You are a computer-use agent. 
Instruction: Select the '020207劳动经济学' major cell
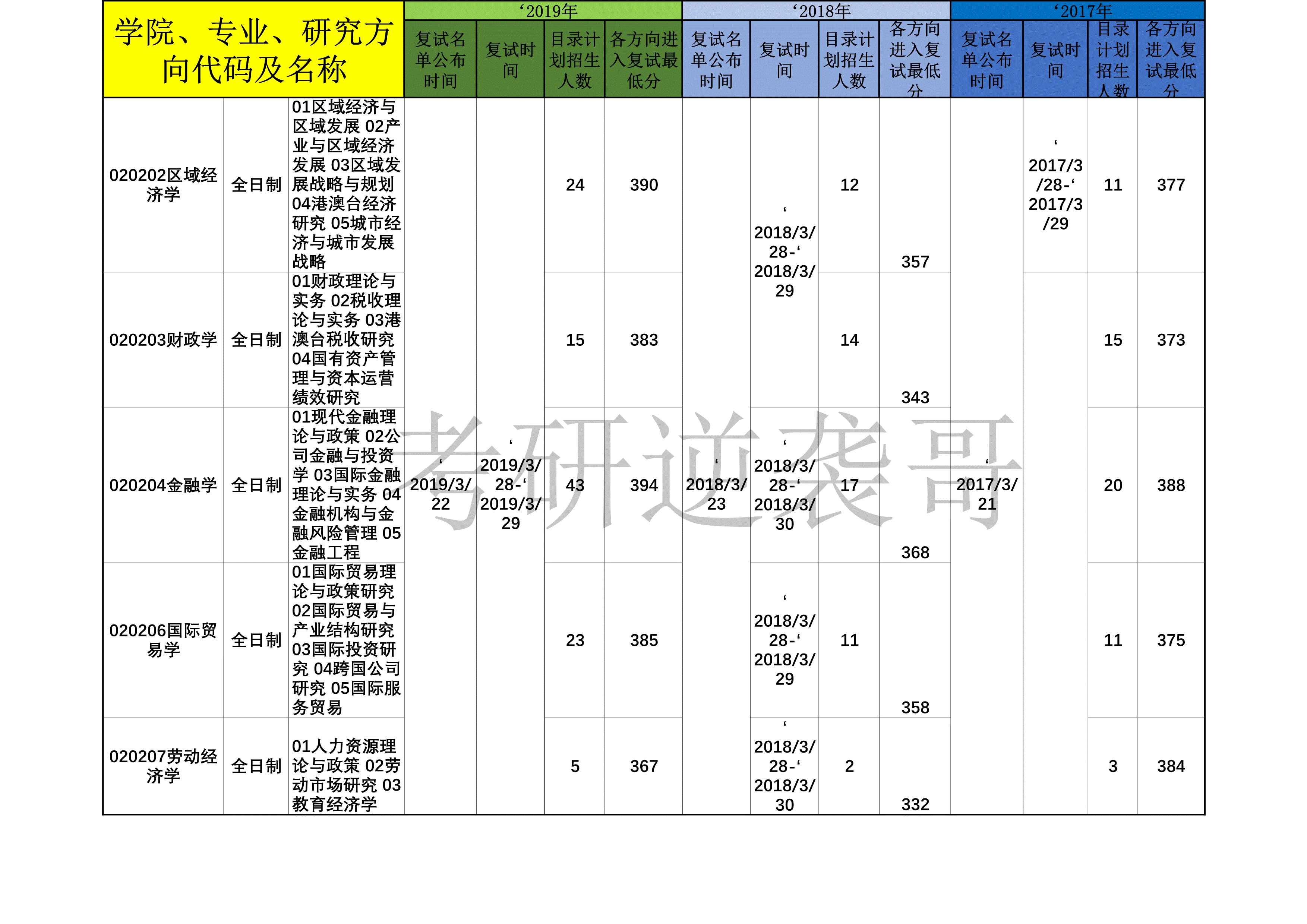pyautogui.click(x=163, y=766)
